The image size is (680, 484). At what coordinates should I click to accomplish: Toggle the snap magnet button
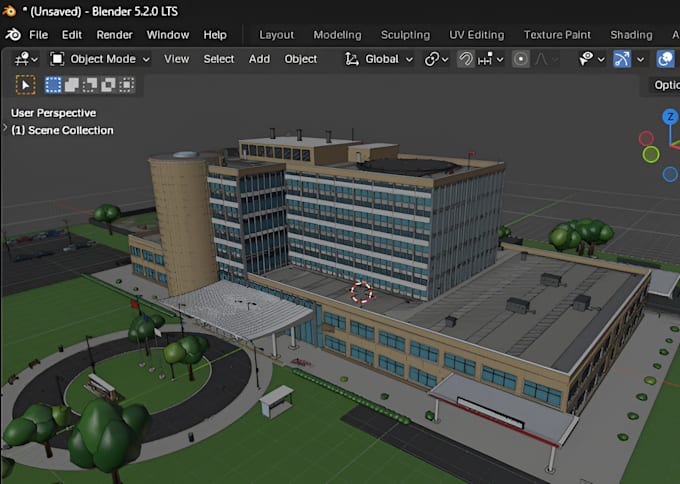coord(465,59)
